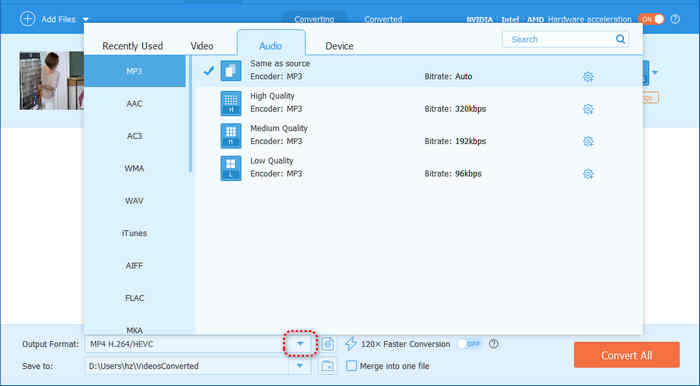Select AAC in format list
700x386 pixels.
[x=135, y=104]
